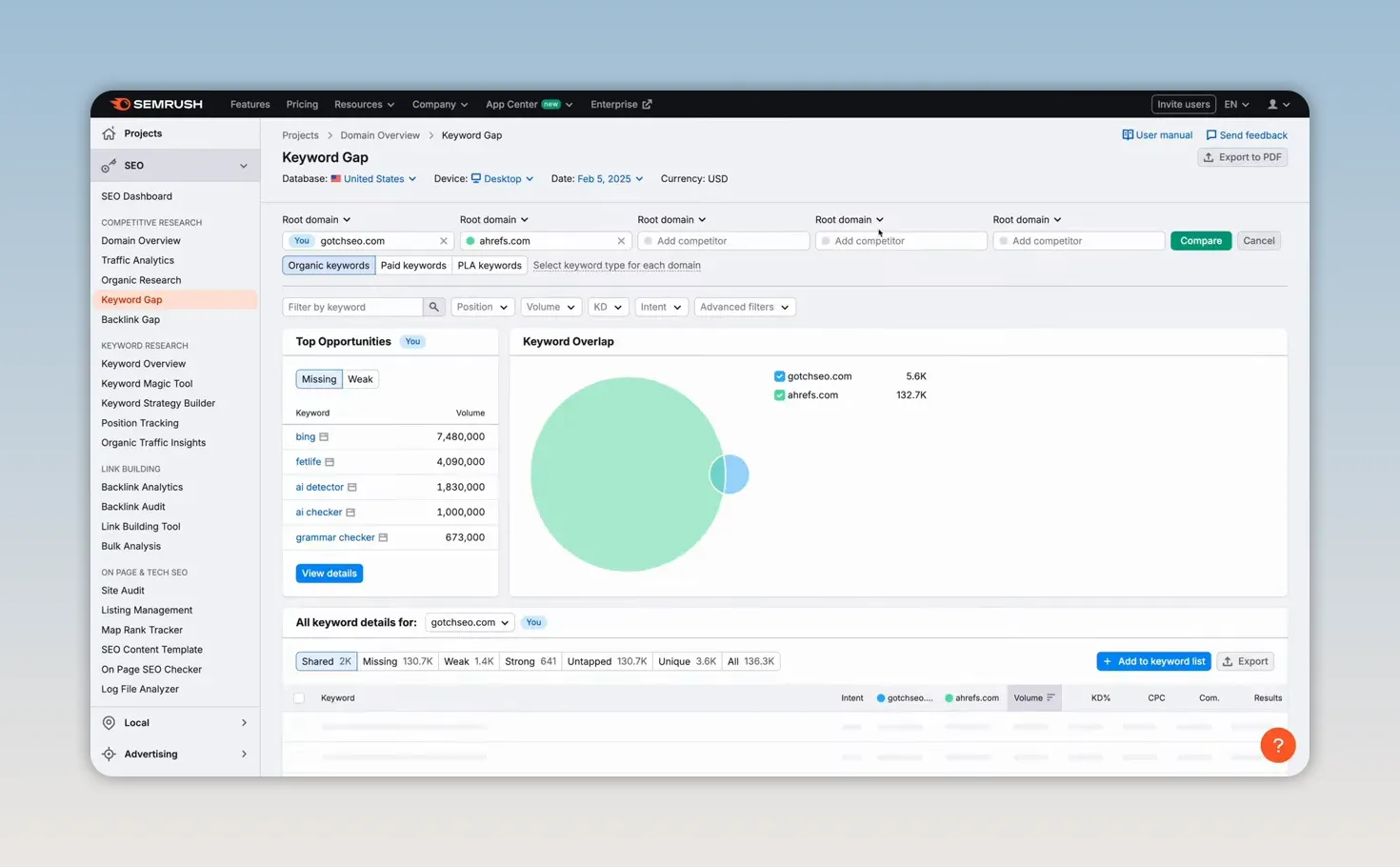Click the SERP icon beside fetlife
This screenshot has height=867, width=1400.
click(x=330, y=462)
